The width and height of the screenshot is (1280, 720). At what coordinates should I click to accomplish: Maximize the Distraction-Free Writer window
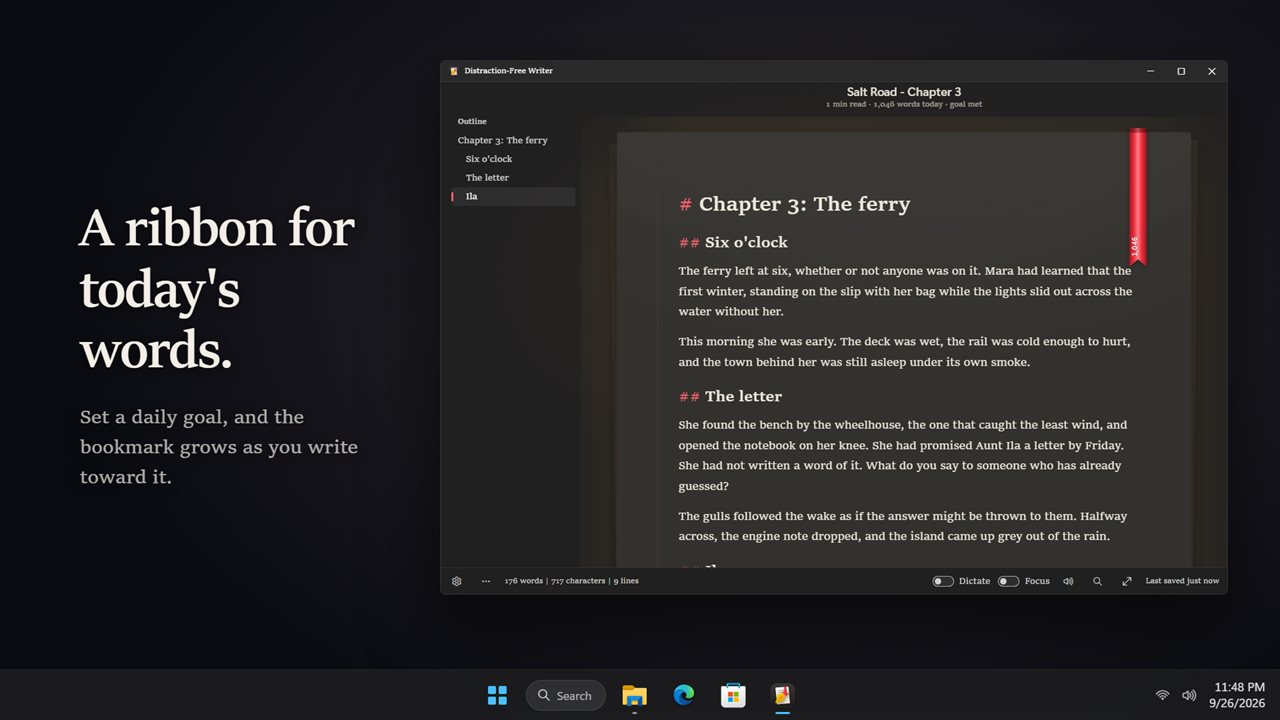coord(1181,71)
